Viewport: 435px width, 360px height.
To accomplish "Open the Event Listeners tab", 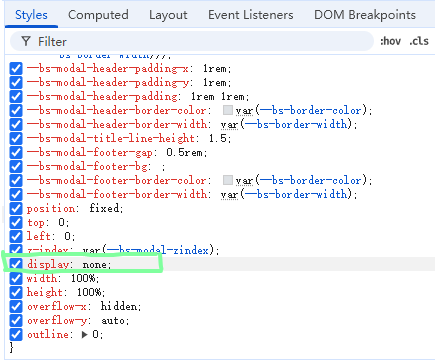I will pyautogui.click(x=251, y=15).
